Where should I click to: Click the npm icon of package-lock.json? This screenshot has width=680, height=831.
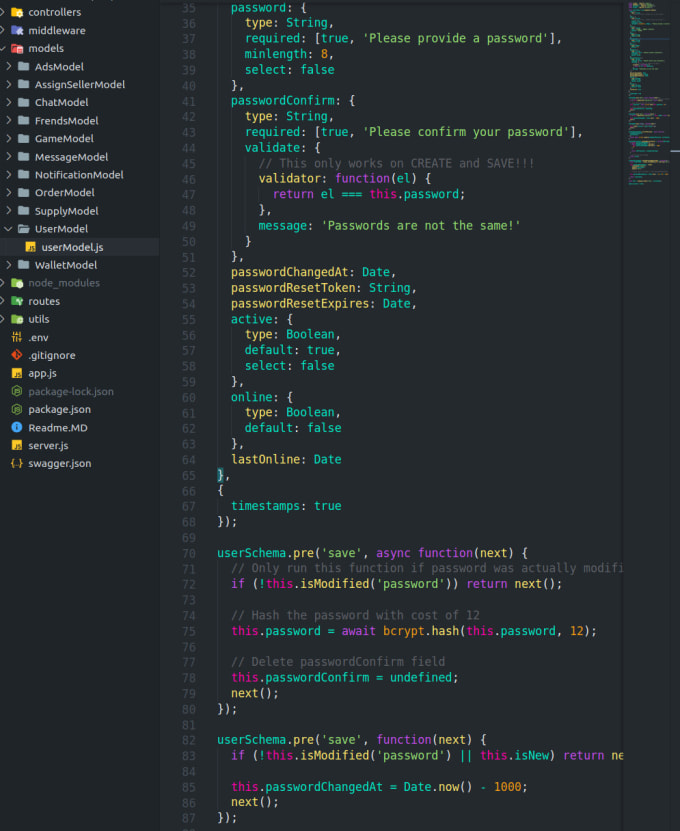click(17, 391)
